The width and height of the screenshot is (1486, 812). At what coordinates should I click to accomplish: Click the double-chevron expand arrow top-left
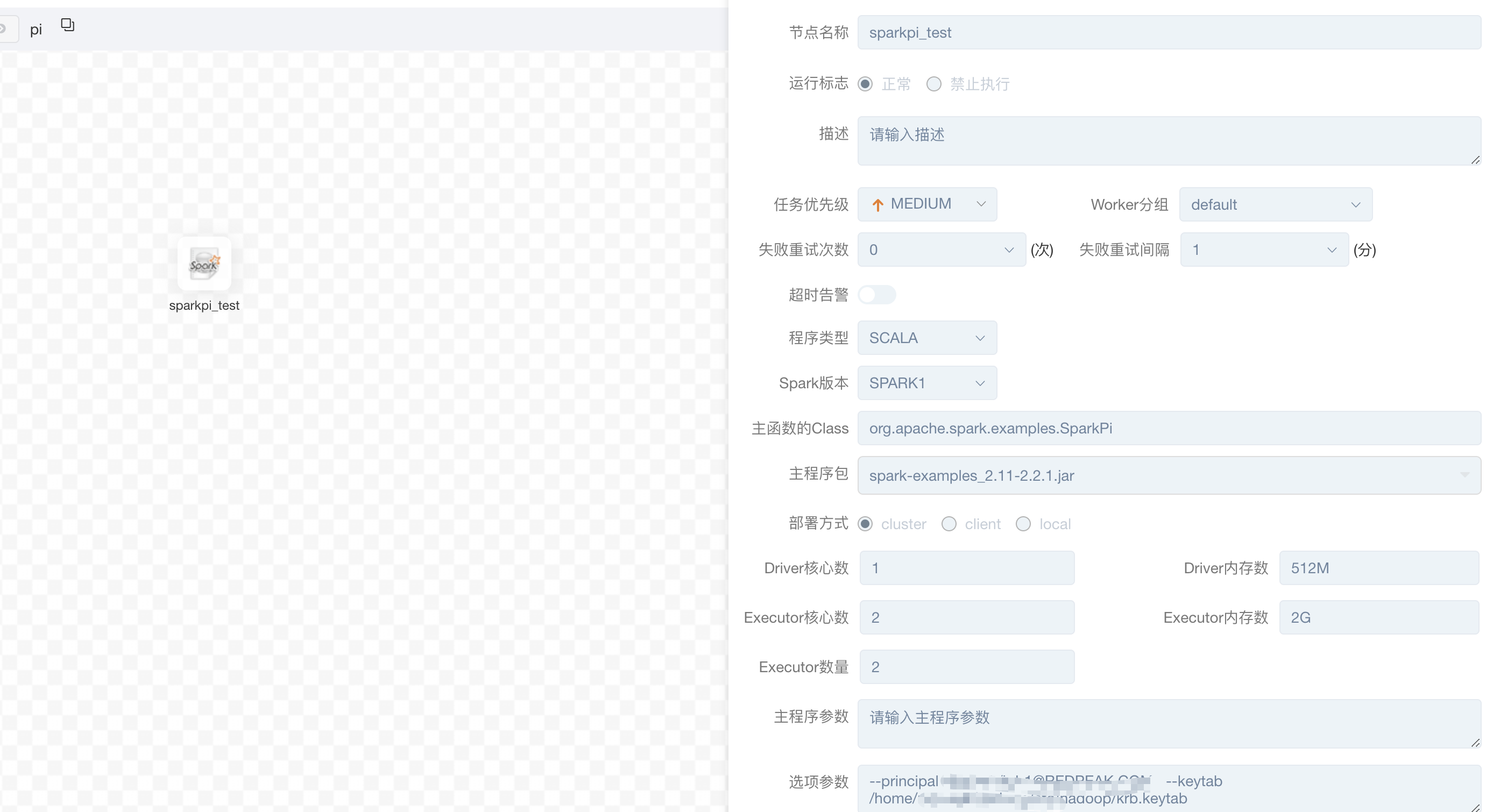click(x=5, y=27)
